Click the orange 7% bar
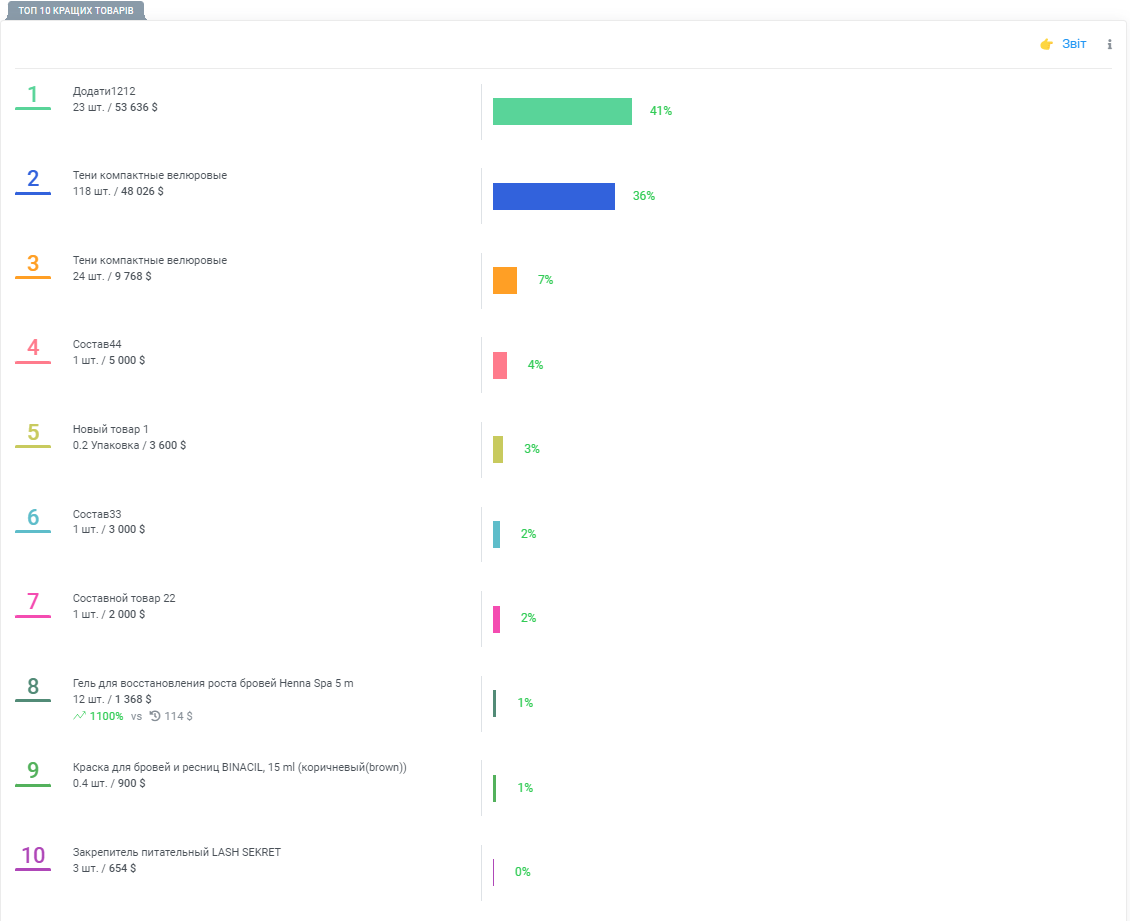 pyautogui.click(x=504, y=280)
